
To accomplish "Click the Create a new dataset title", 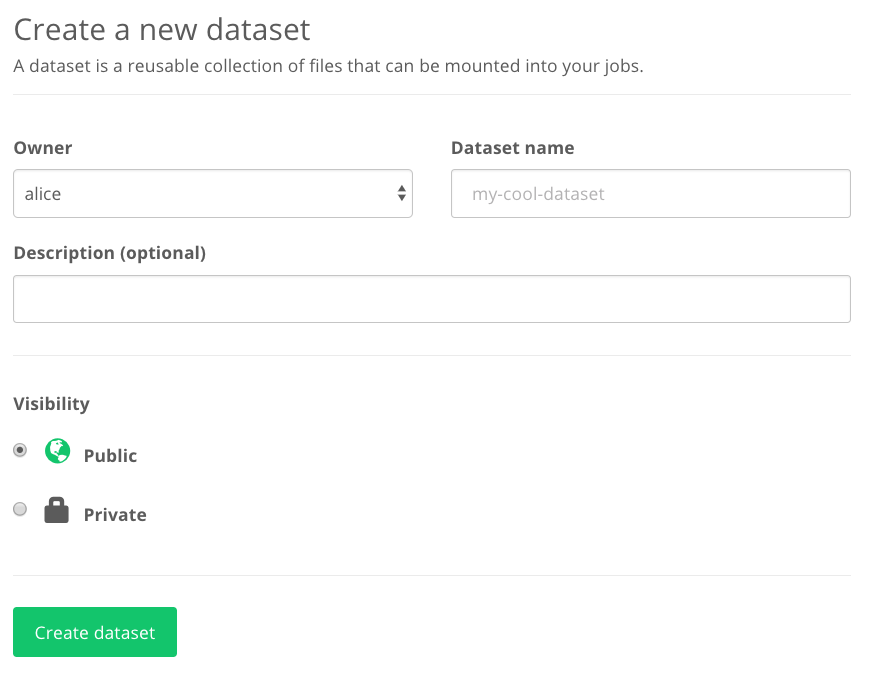I will (161, 29).
